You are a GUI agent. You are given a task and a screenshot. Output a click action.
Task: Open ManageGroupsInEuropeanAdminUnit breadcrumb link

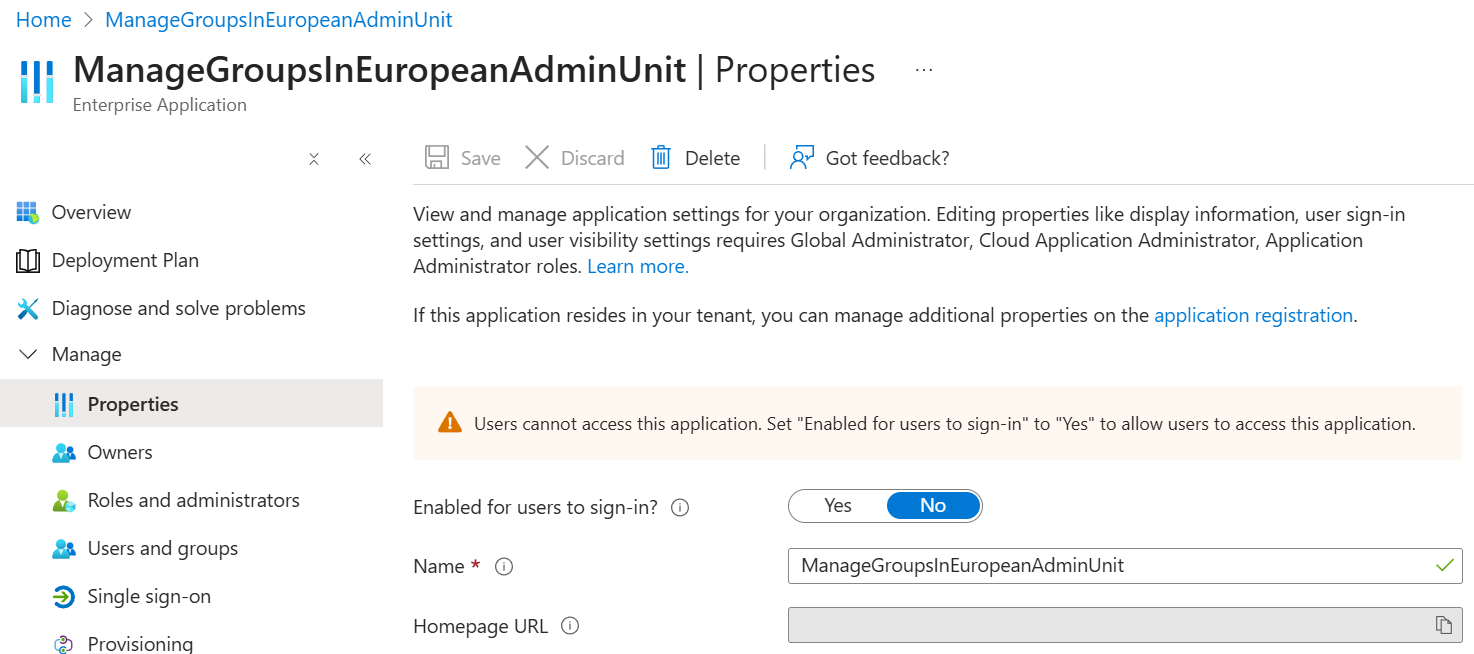click(279, 20)
